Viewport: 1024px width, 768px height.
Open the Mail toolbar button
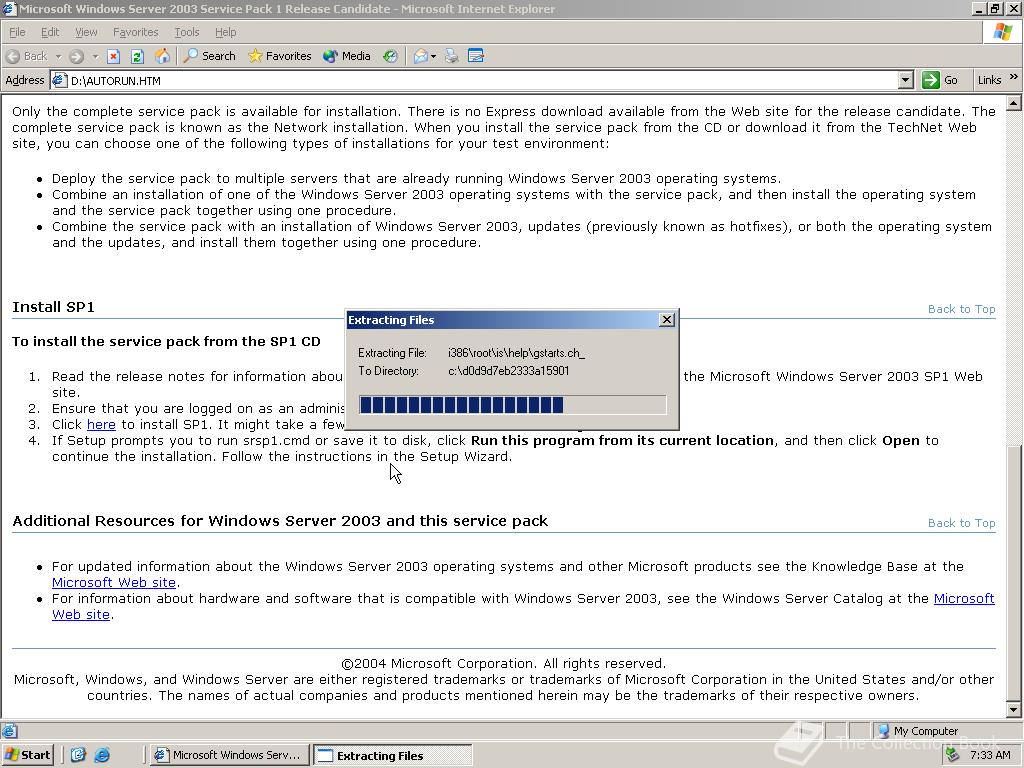424,56
